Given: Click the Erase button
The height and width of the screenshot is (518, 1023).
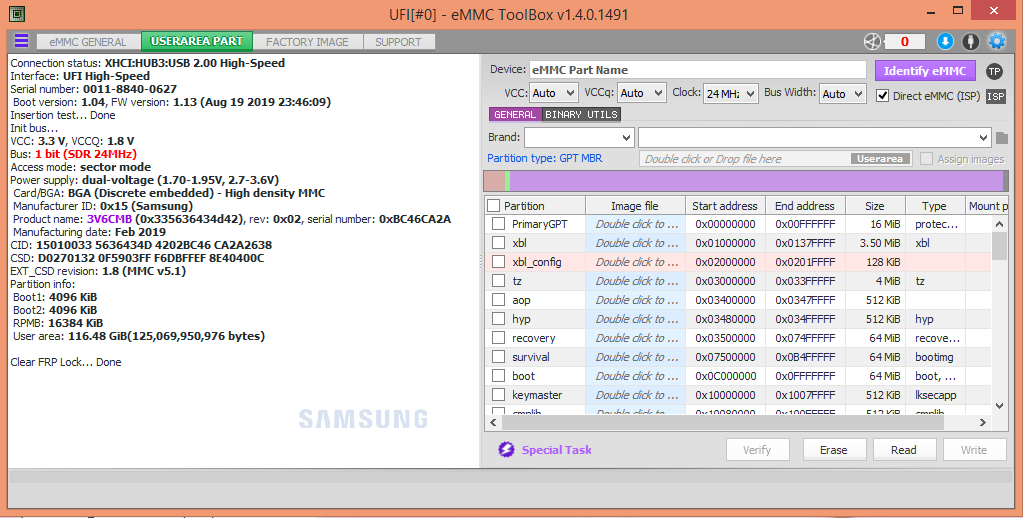Looking at the screenshot, I should coord(833,449).
